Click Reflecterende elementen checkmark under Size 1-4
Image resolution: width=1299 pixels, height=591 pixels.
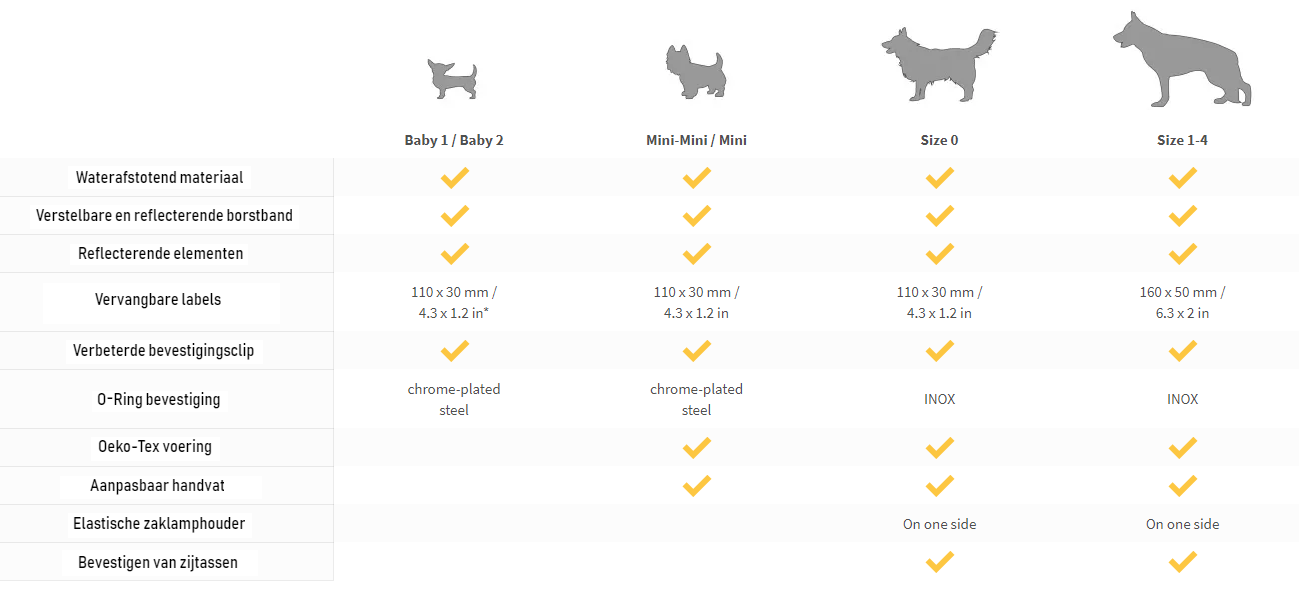point(1182,254)
